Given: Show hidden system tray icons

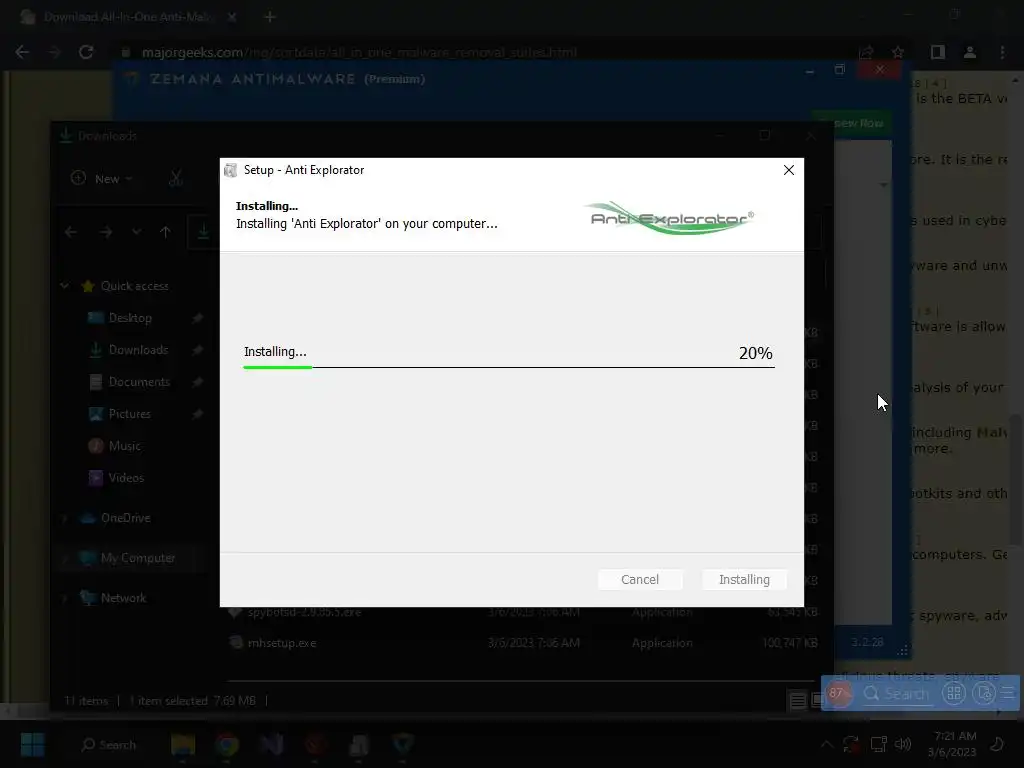Looking at the screenshot, I should click(x=827, y=744).
